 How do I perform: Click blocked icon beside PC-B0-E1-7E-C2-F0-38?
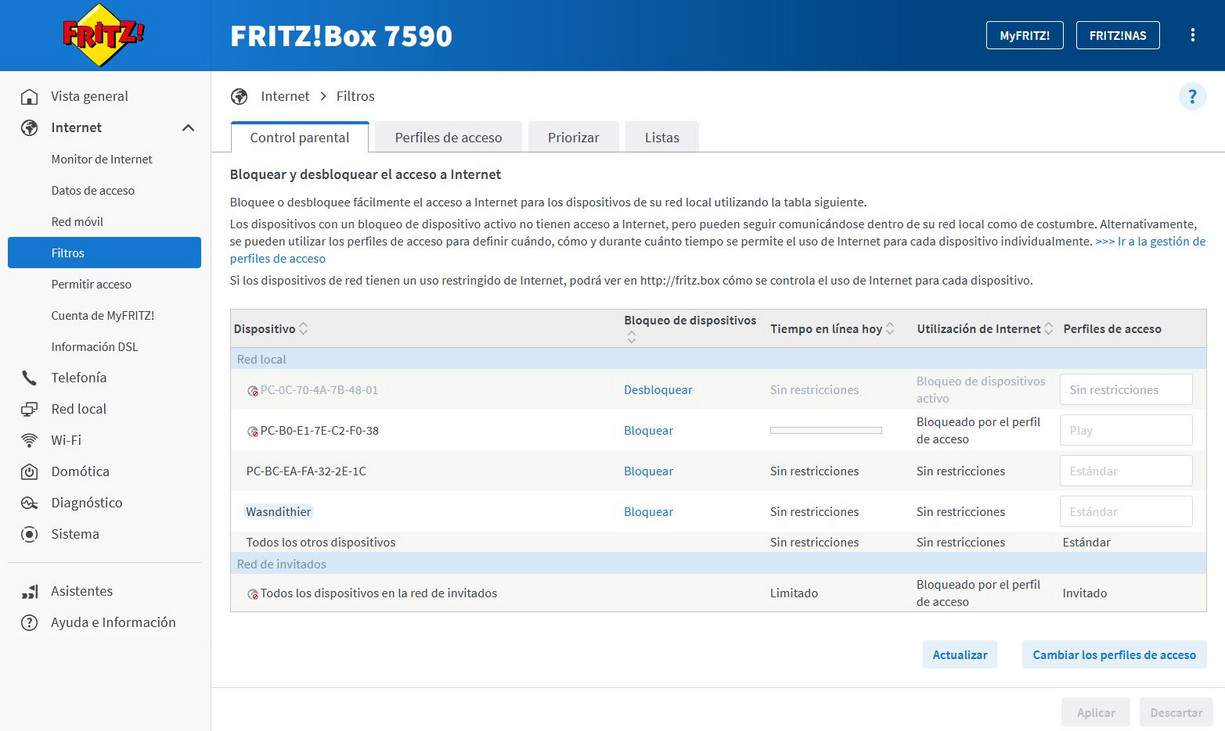pyautogui.click(x=253, y=432)
